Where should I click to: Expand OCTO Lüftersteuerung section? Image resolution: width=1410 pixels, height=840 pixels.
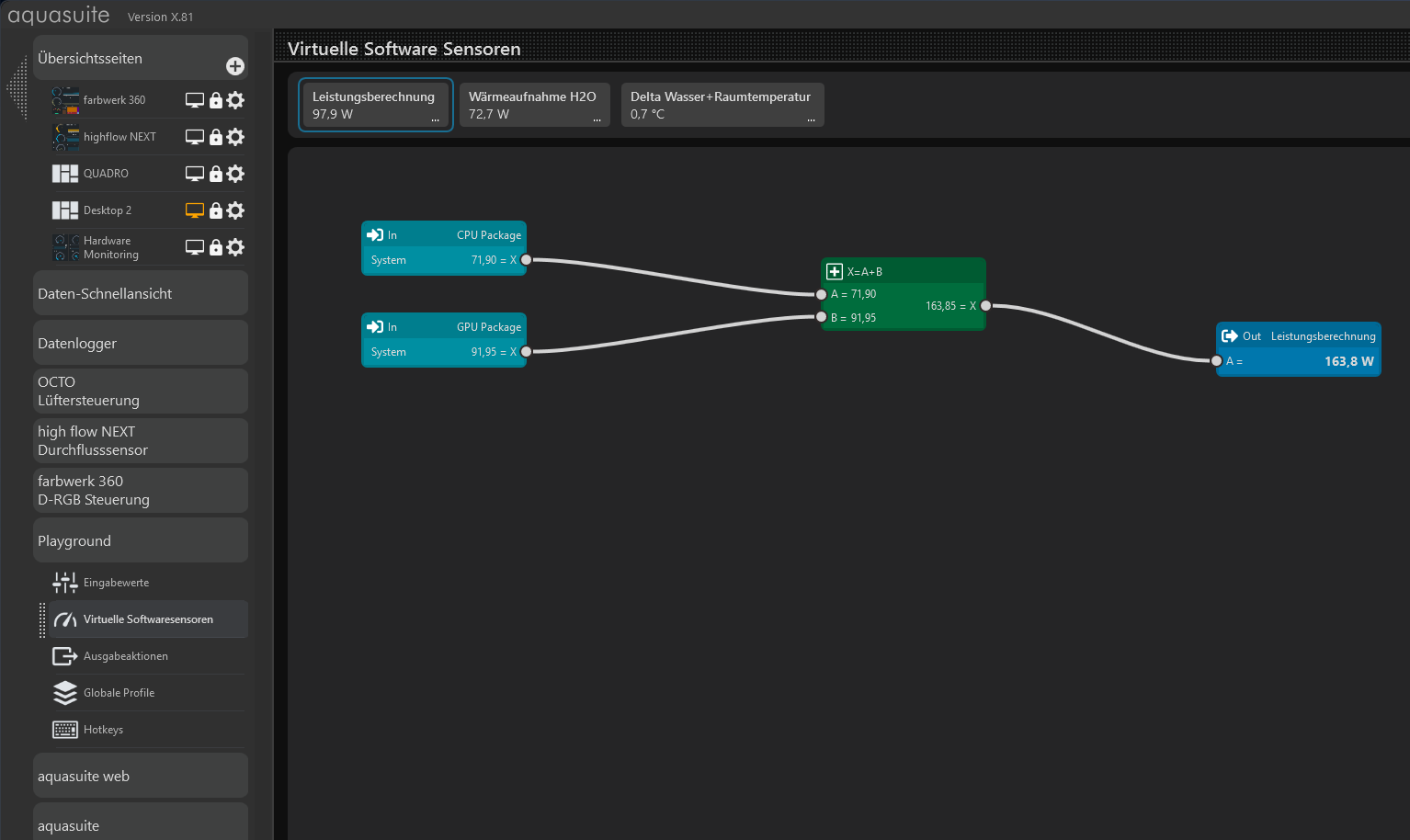click(141, 392)
